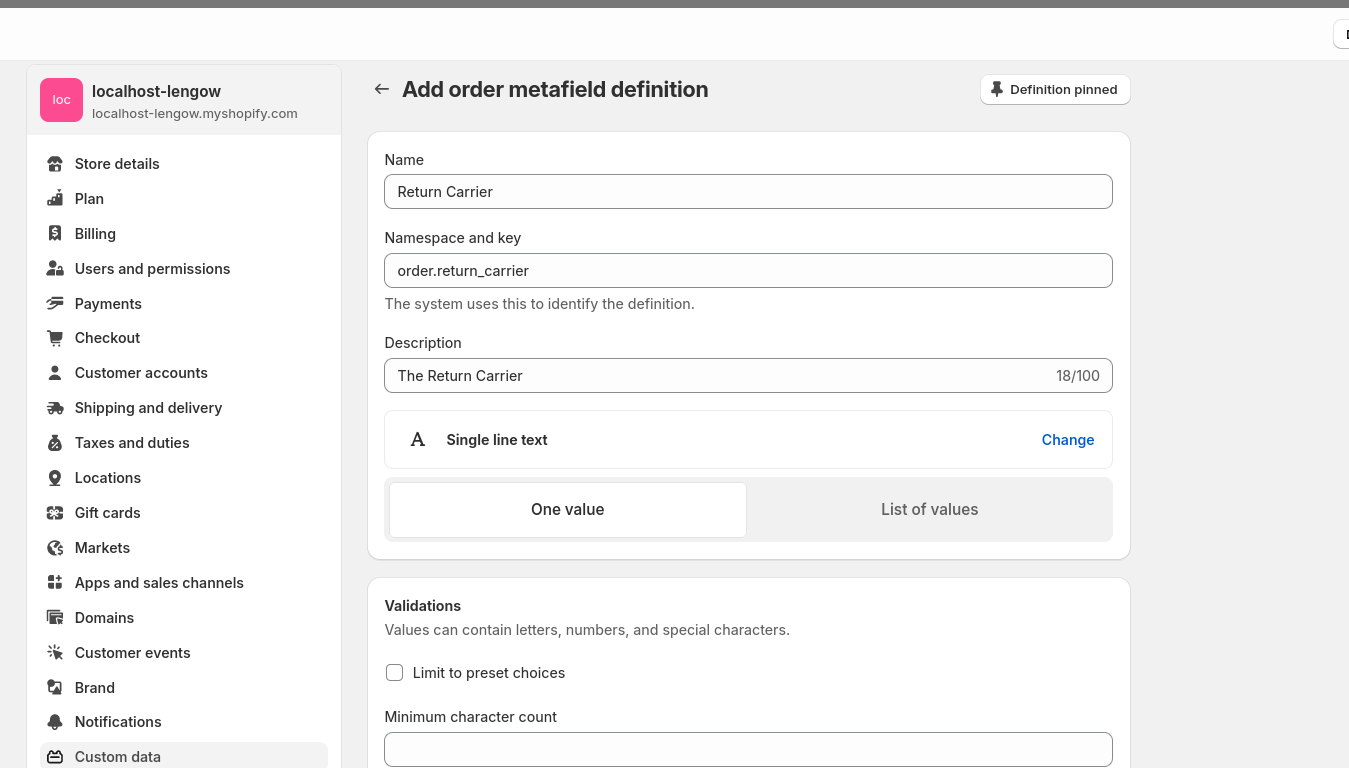Click the Notifications bell icon
1349x768 pixels.
tap(55, 722)
